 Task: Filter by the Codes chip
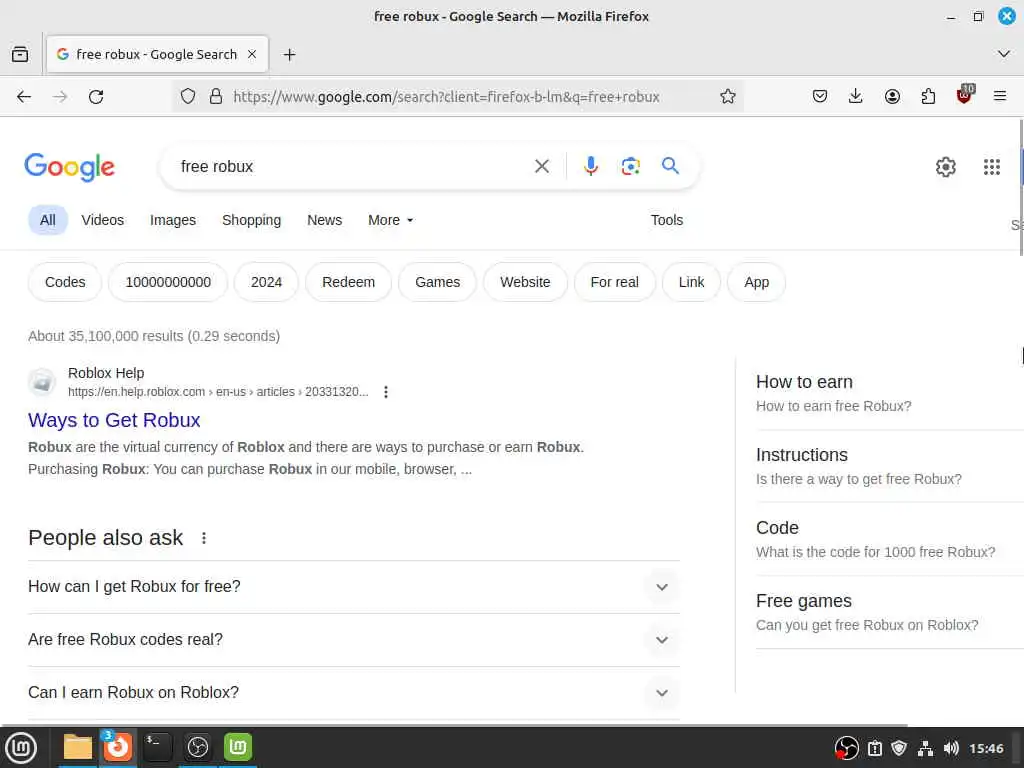click(x=65, y=282)
